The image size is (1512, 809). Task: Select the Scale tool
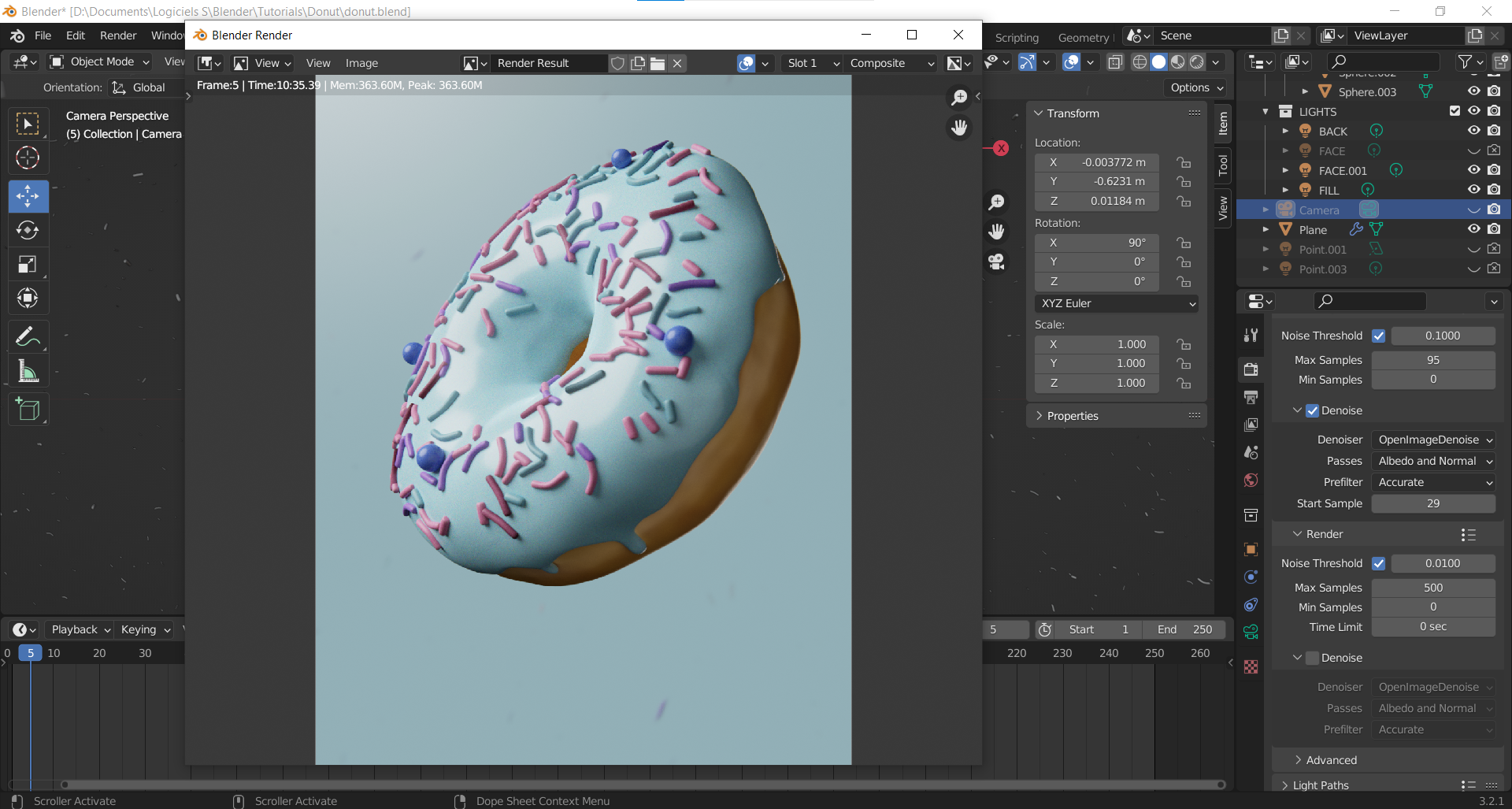[28, 265]
